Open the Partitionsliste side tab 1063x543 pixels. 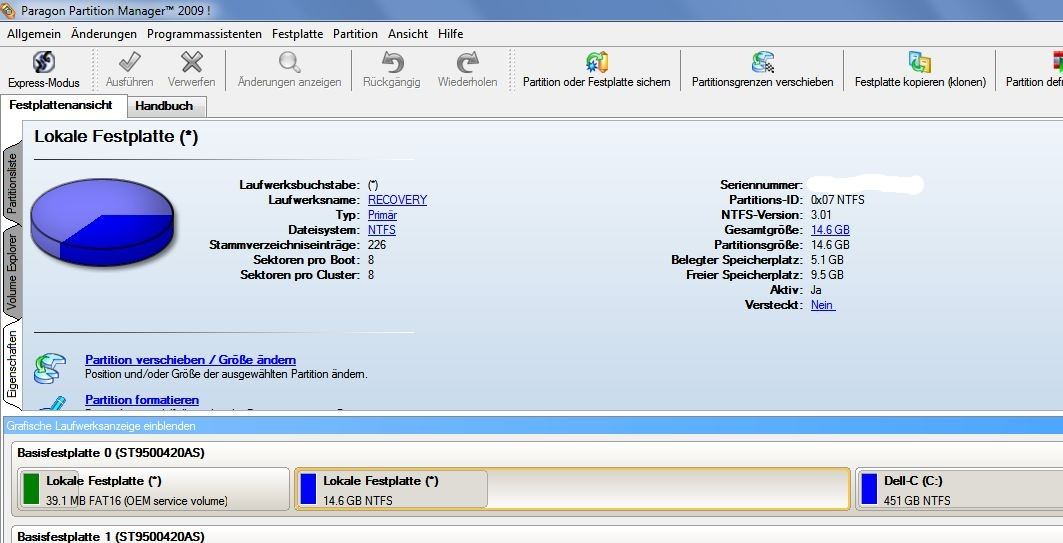(x=12, y=184)
